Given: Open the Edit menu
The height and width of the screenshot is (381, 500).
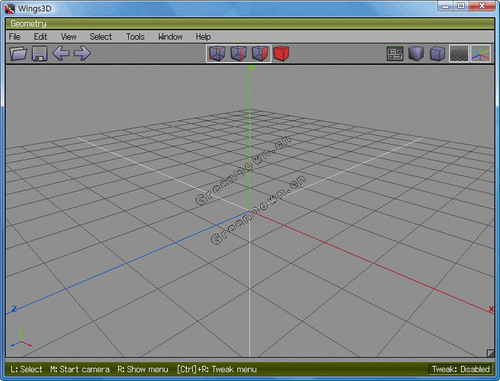Looking at the screenshot, I should click(x=40, y=37).
